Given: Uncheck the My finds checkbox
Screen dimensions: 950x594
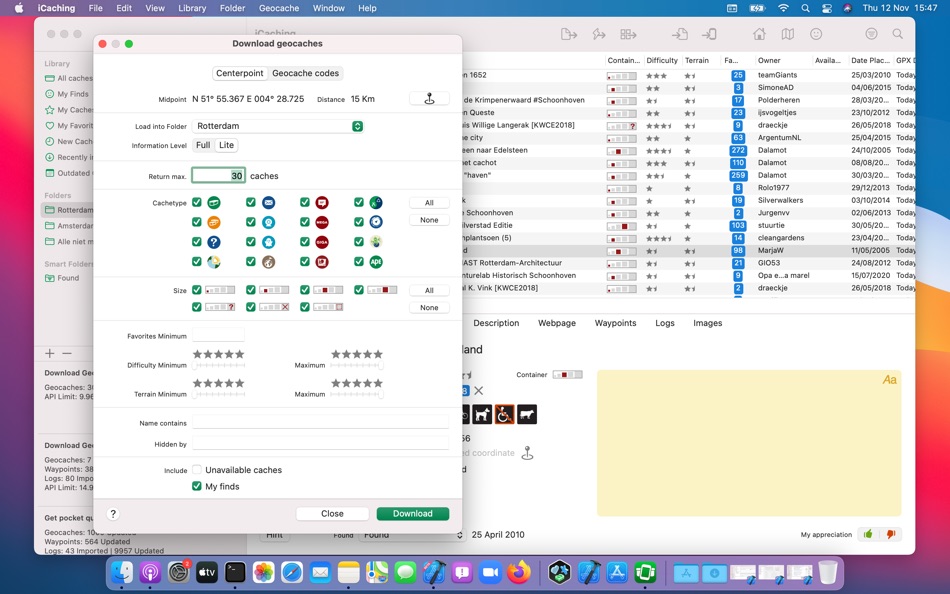Looking at the screenshot, I should (196, 486).
